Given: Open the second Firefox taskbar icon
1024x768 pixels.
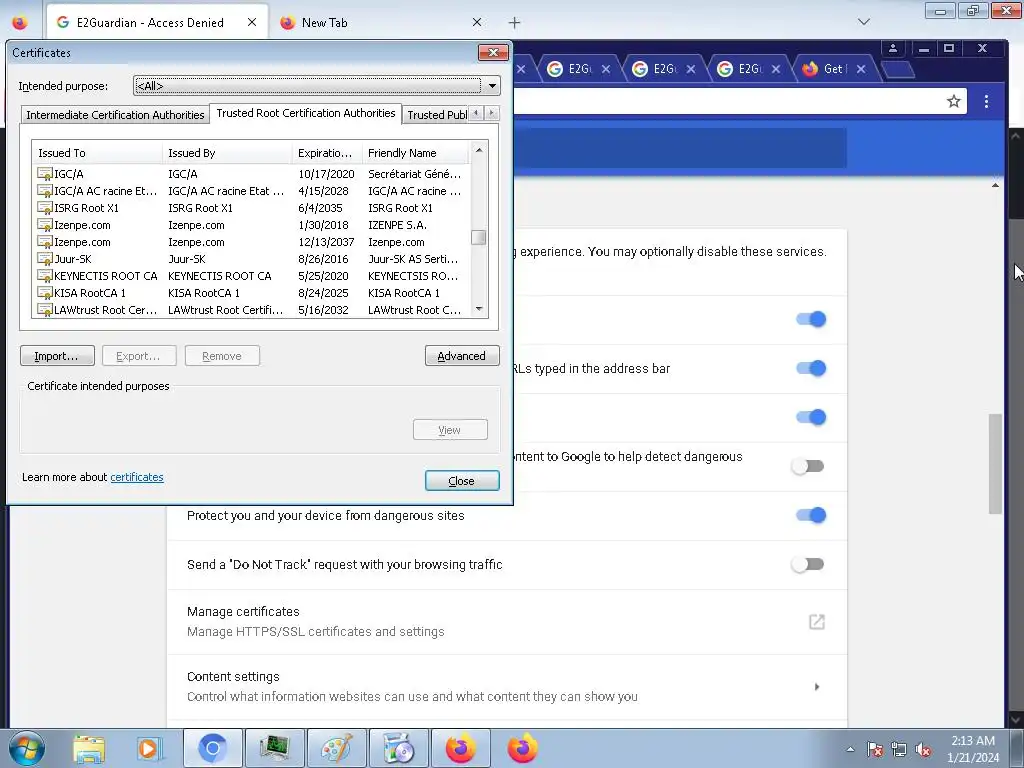Looking at the screenshot, I should pyautogui.click(x=522, y=748).
